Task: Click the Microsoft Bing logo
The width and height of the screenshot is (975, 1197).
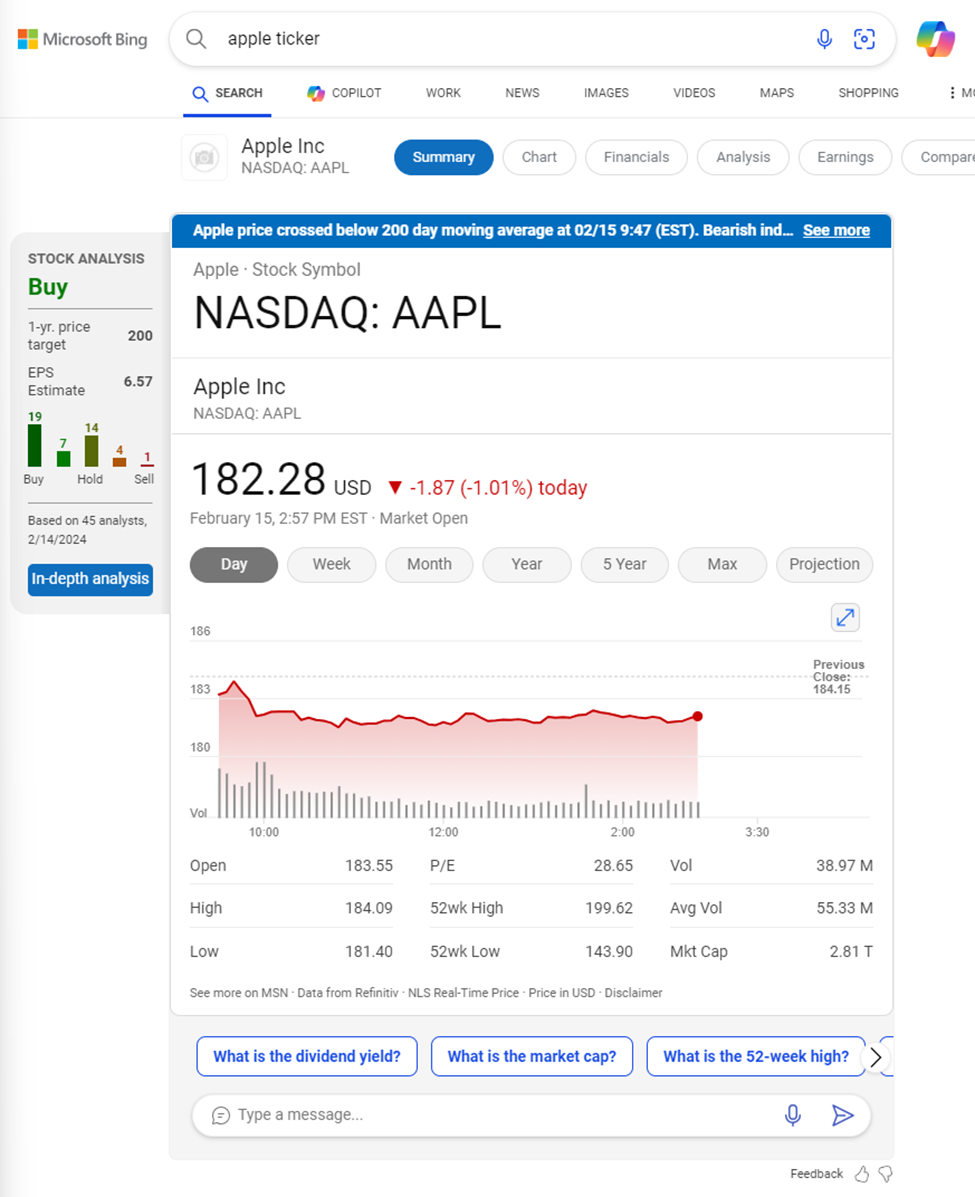Action: point(82,39)
